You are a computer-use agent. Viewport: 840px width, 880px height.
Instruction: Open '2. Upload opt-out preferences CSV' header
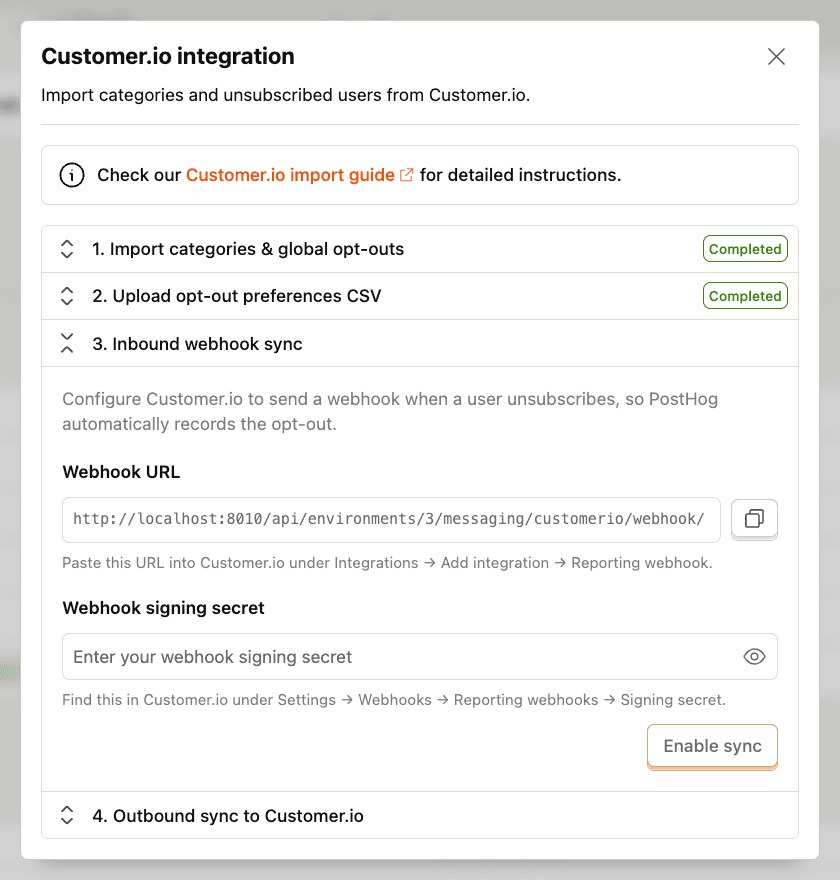pyautogui.click(x=420, y=296)
